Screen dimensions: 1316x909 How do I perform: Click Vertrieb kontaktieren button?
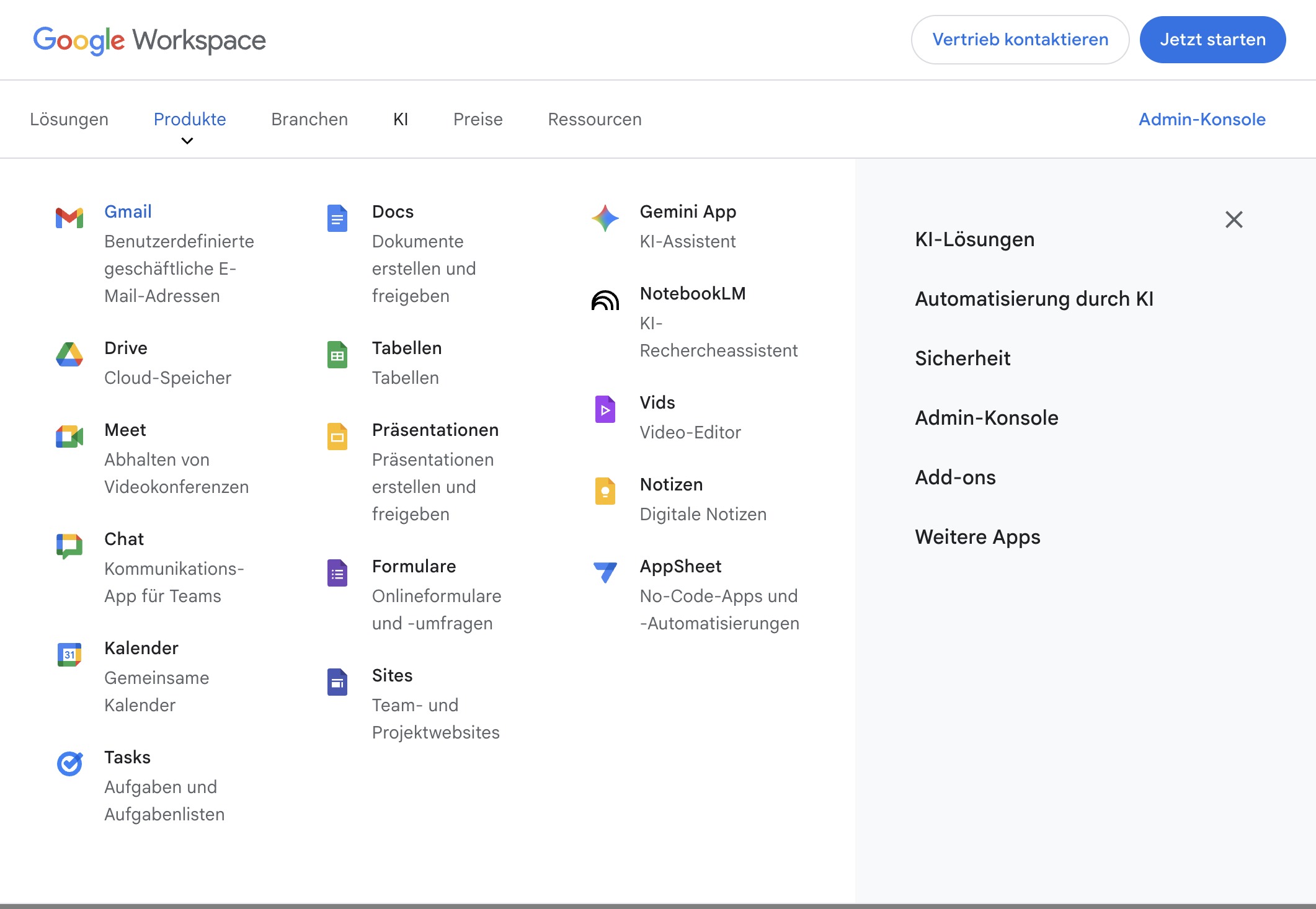1020,40
